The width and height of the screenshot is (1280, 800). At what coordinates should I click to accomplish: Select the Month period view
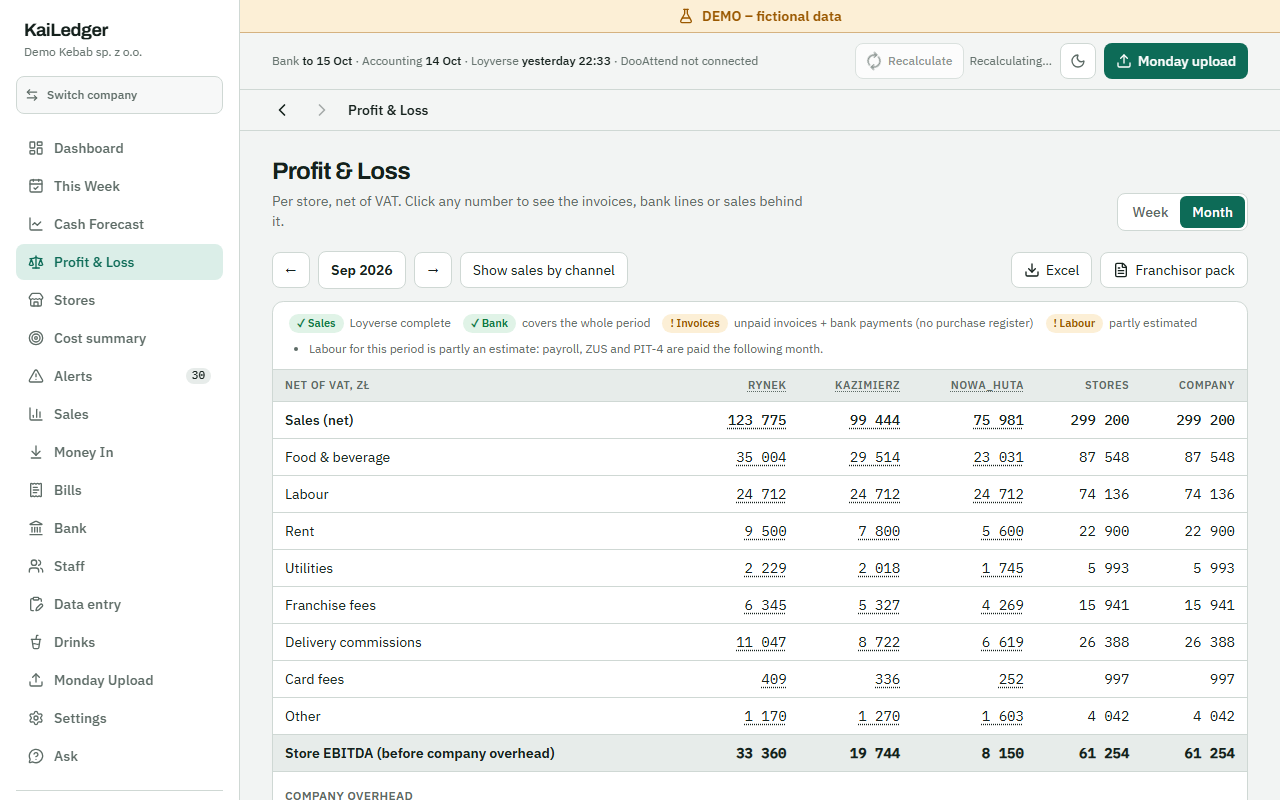click(1212, 212)
